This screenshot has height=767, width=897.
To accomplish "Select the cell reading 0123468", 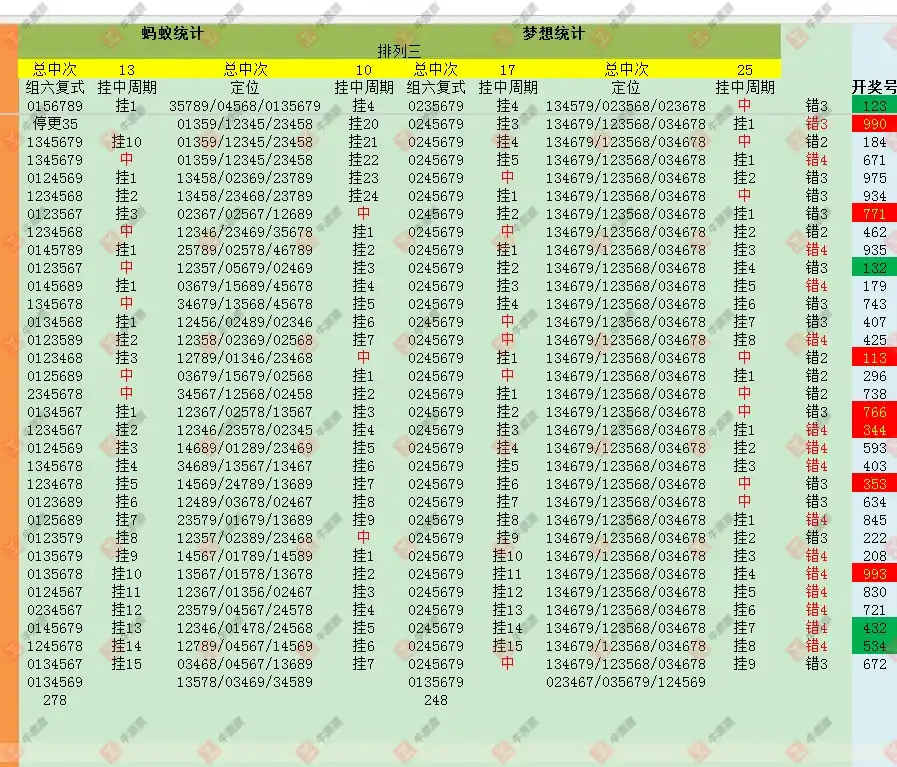I will (x=55, y=358).
